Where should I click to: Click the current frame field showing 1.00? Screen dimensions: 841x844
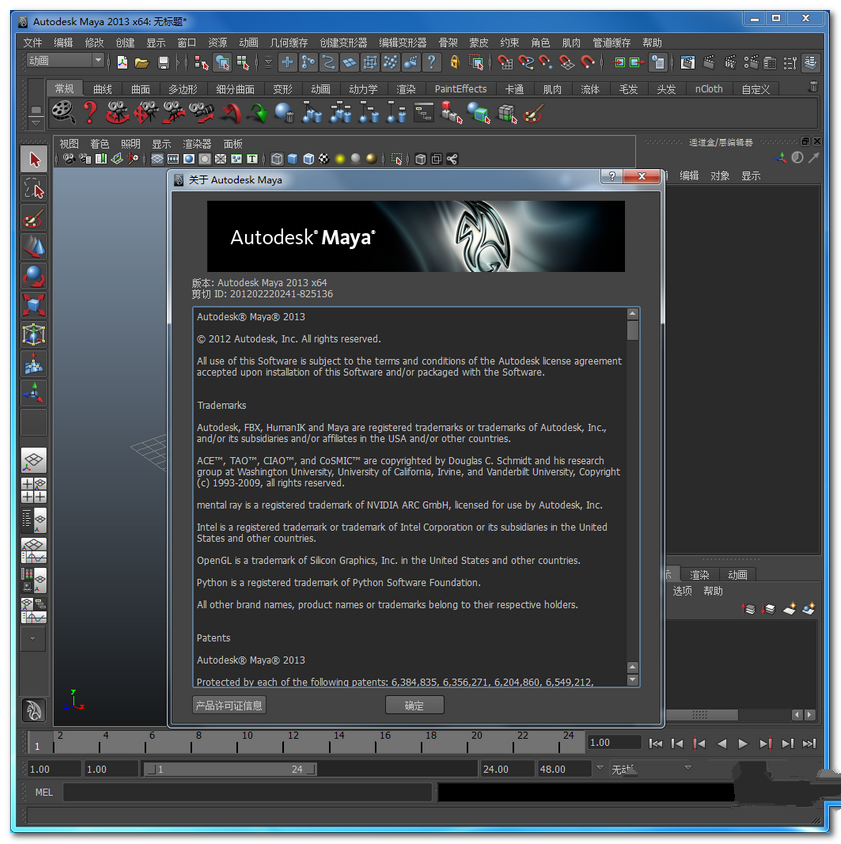[x=614, y=742]
